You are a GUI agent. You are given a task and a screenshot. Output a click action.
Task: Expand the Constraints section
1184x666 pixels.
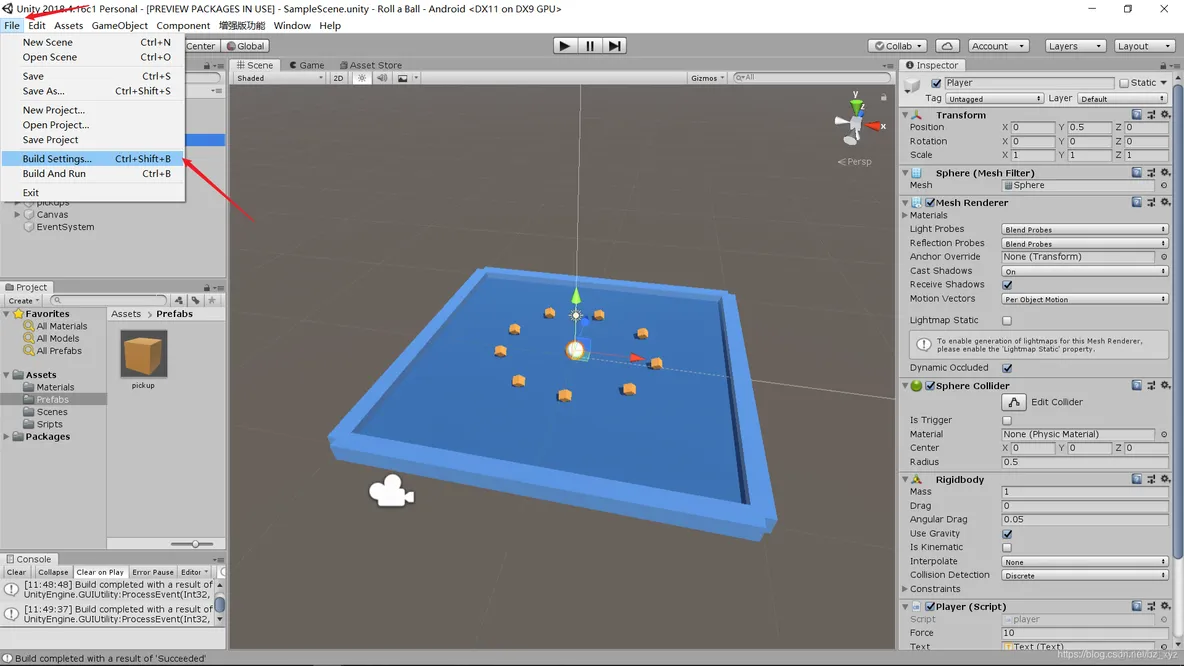pyautogui.click(x=905, y=589)
